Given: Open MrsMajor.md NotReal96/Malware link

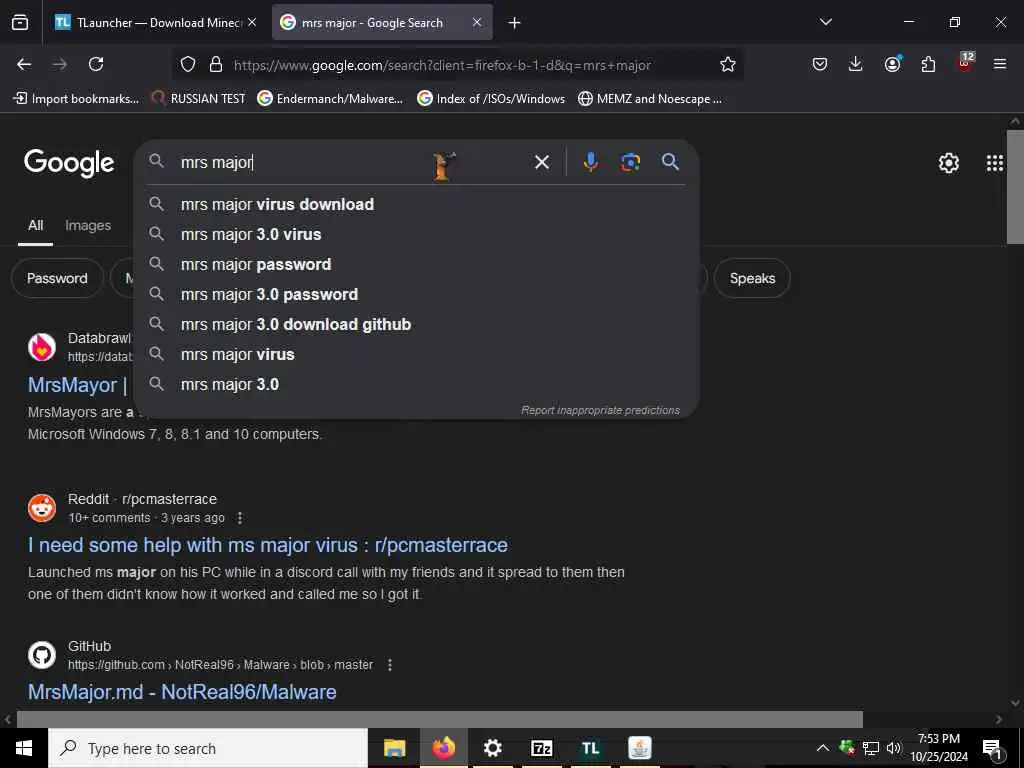Looking at the screenshot, I should [182, 692].
